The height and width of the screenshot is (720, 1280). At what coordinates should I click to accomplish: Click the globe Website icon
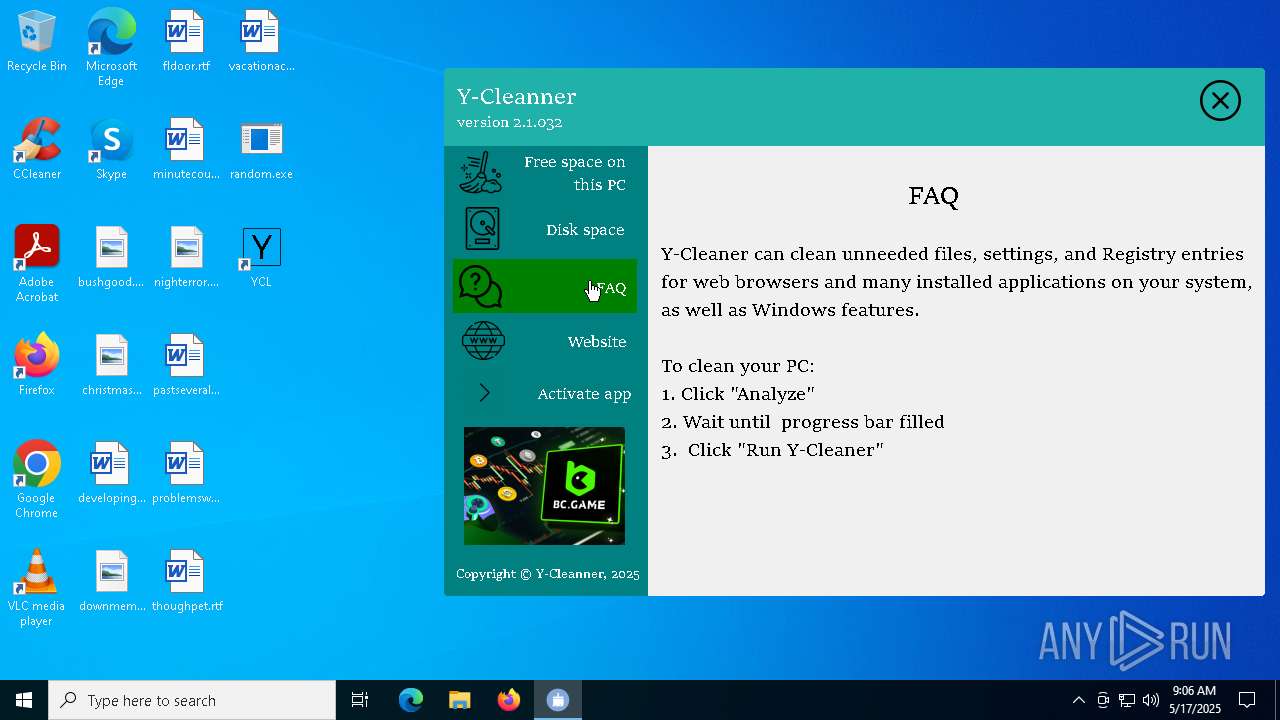click(483, 341)
